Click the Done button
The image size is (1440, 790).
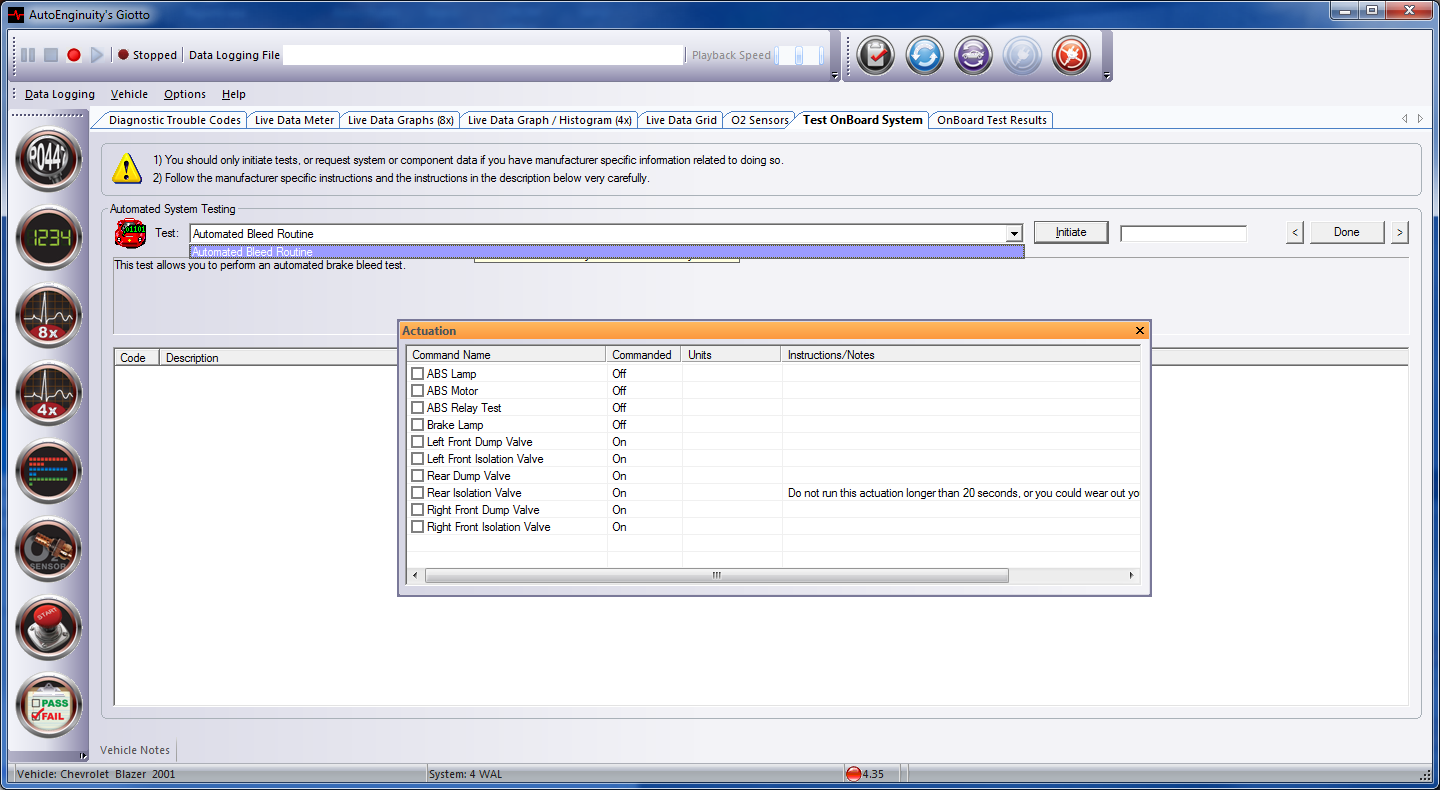[1346, 232]
